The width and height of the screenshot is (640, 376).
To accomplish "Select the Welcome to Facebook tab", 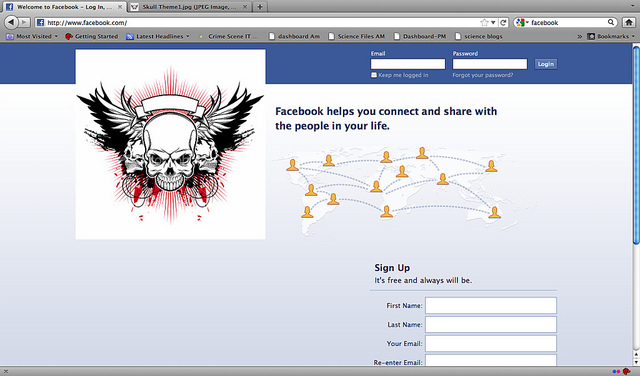I will 64,7.
